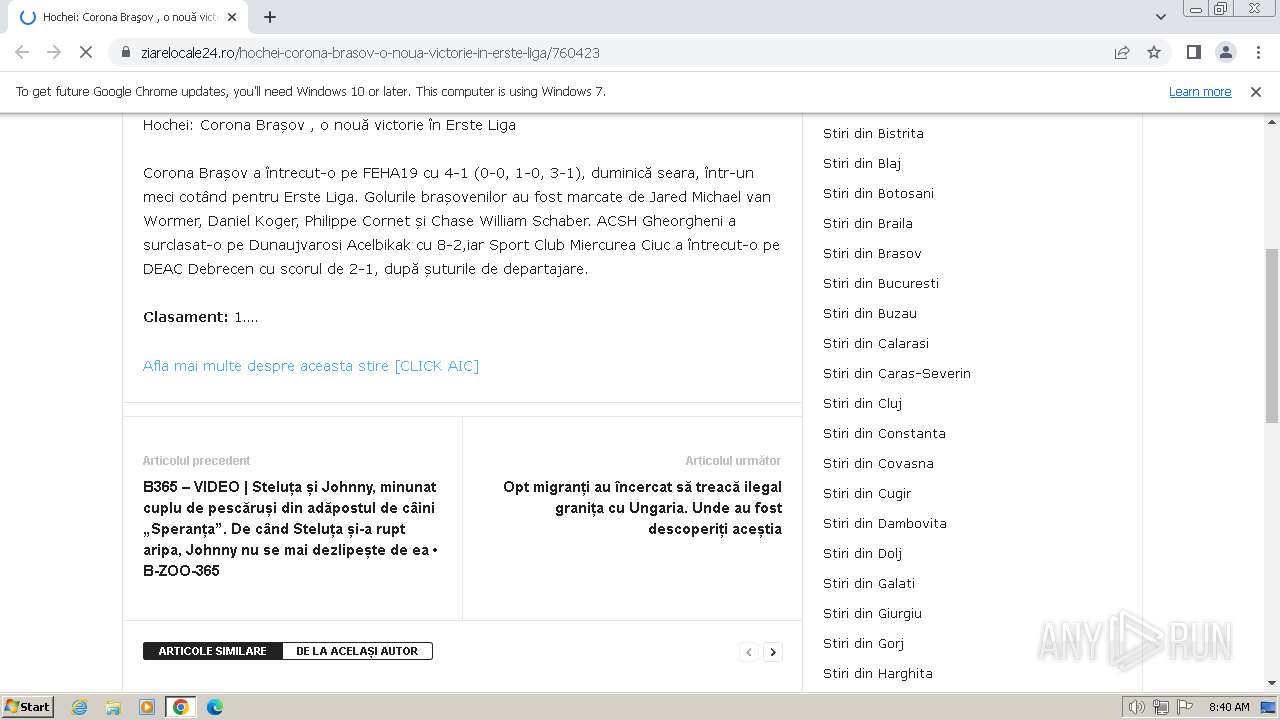Open Stiri din Blaj
The height and width of the screenshot is (720, 1280).
coord(862,163)
